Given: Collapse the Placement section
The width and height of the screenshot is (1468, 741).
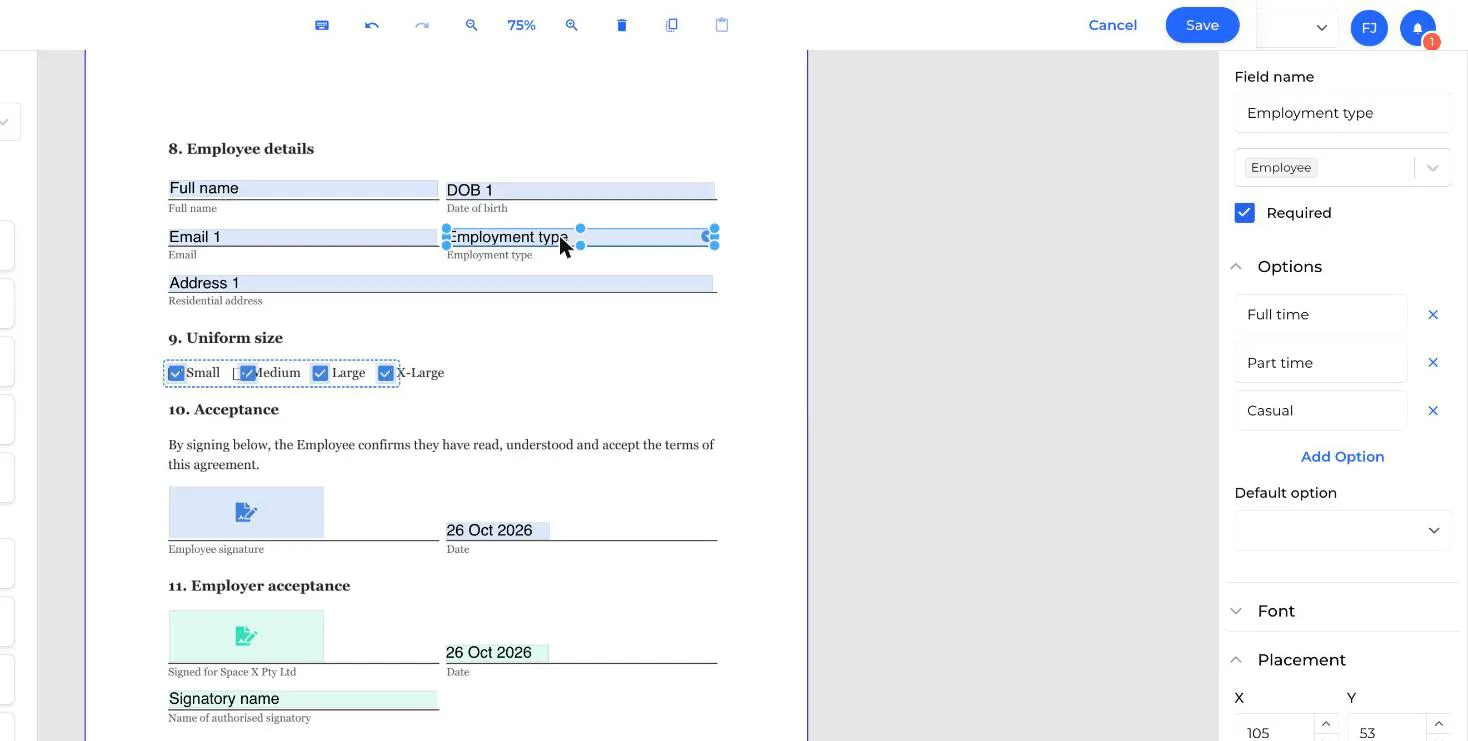Looking at the screenshot, I should (x=1236, y=659).
